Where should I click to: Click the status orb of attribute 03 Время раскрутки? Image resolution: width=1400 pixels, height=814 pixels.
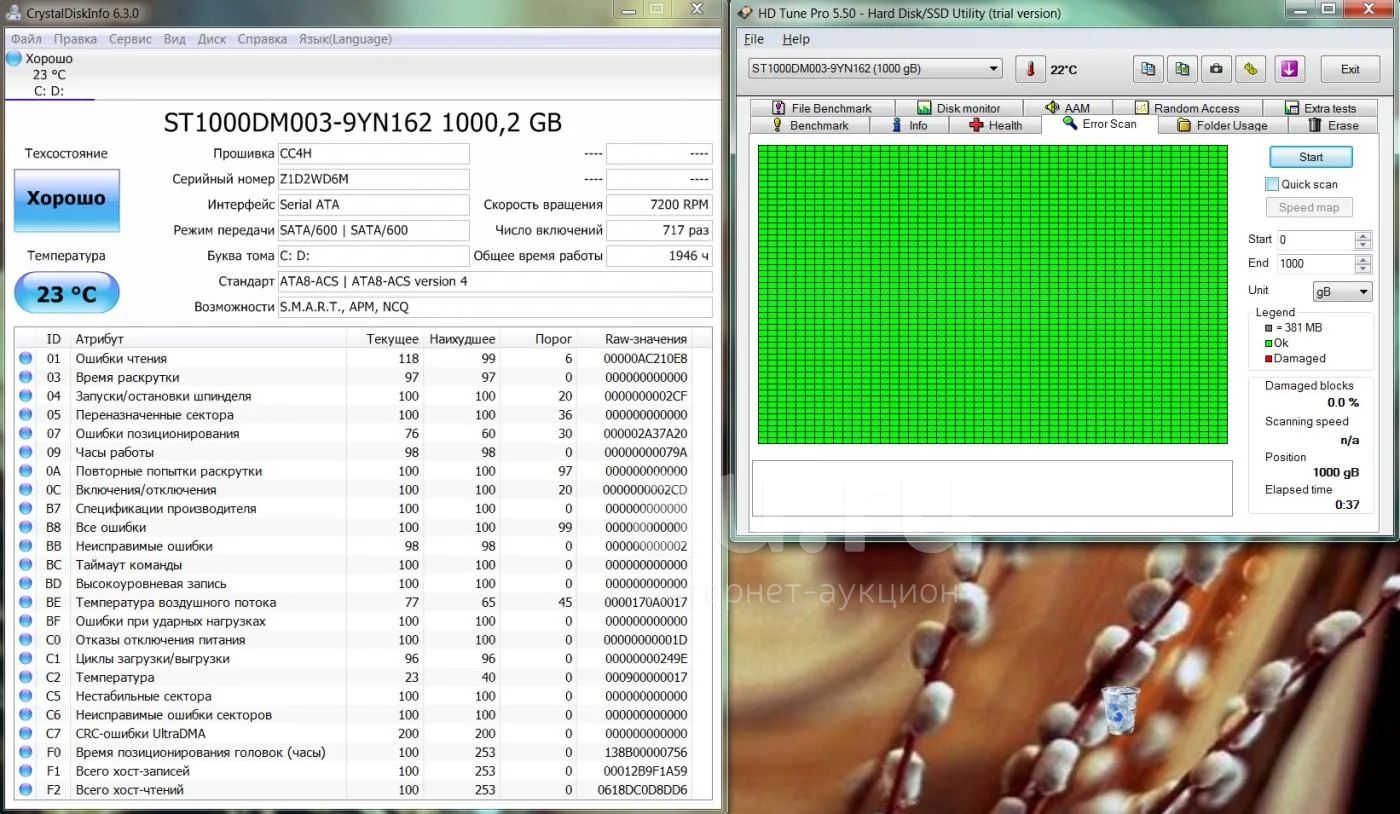[x=26, y=377]
